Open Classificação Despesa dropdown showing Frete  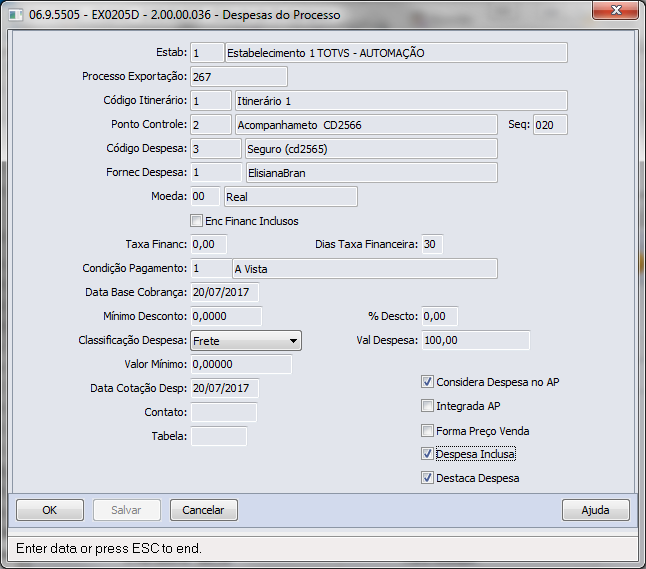(x=246, y=341)
